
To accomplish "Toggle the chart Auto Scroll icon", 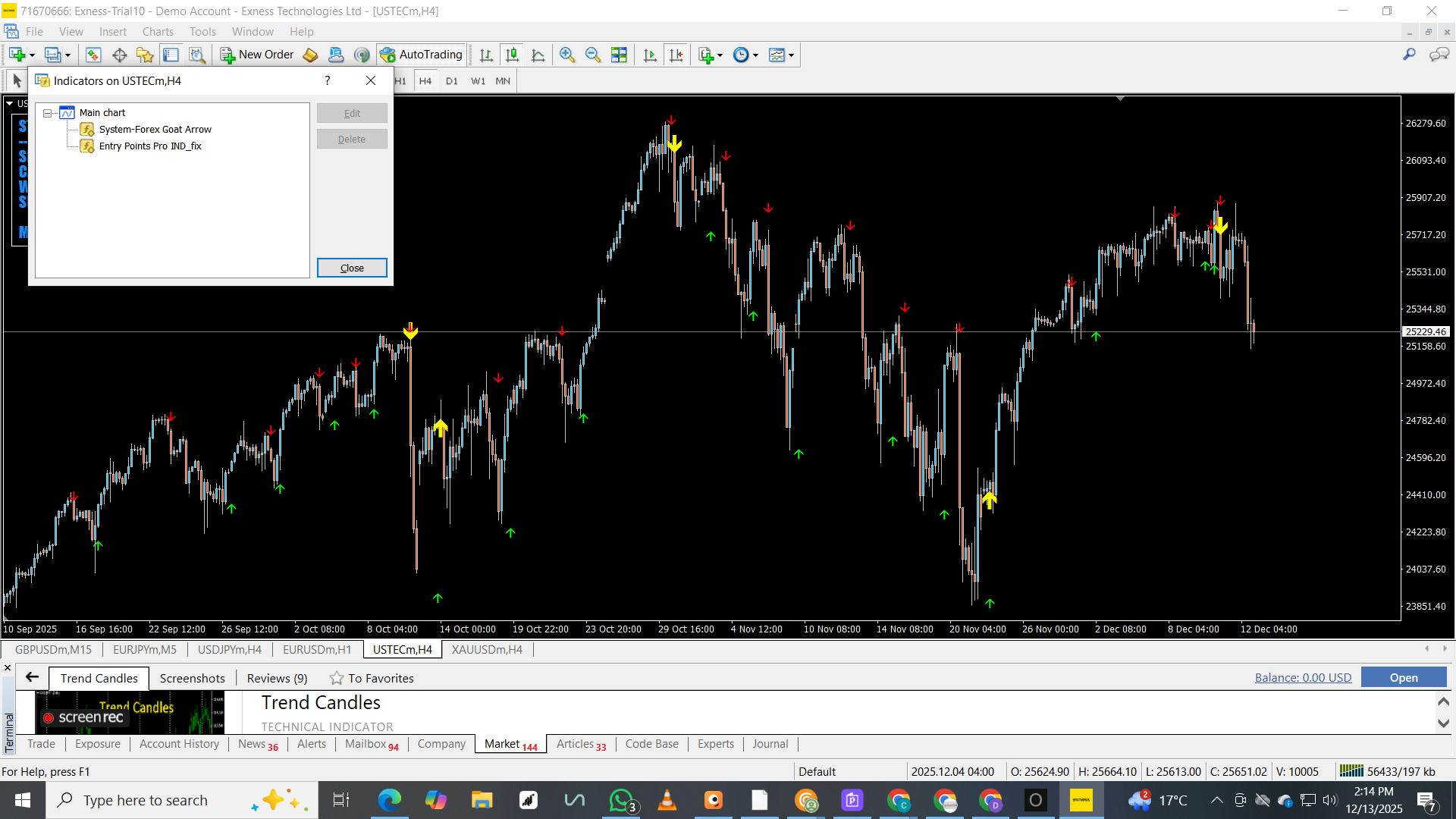I will (650, 55).
